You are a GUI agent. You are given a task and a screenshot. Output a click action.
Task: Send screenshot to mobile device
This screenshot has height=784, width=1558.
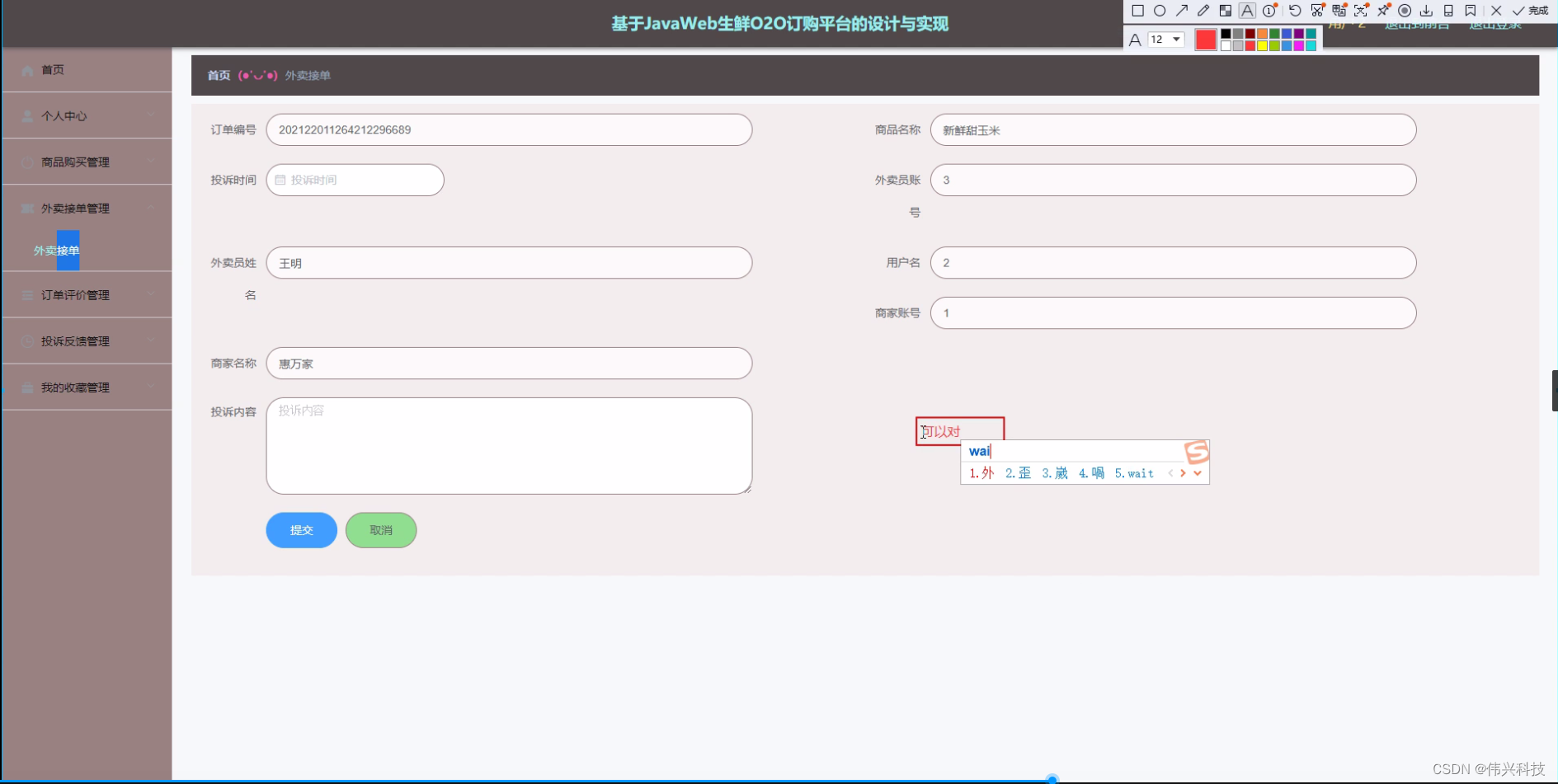point(1448,10)
